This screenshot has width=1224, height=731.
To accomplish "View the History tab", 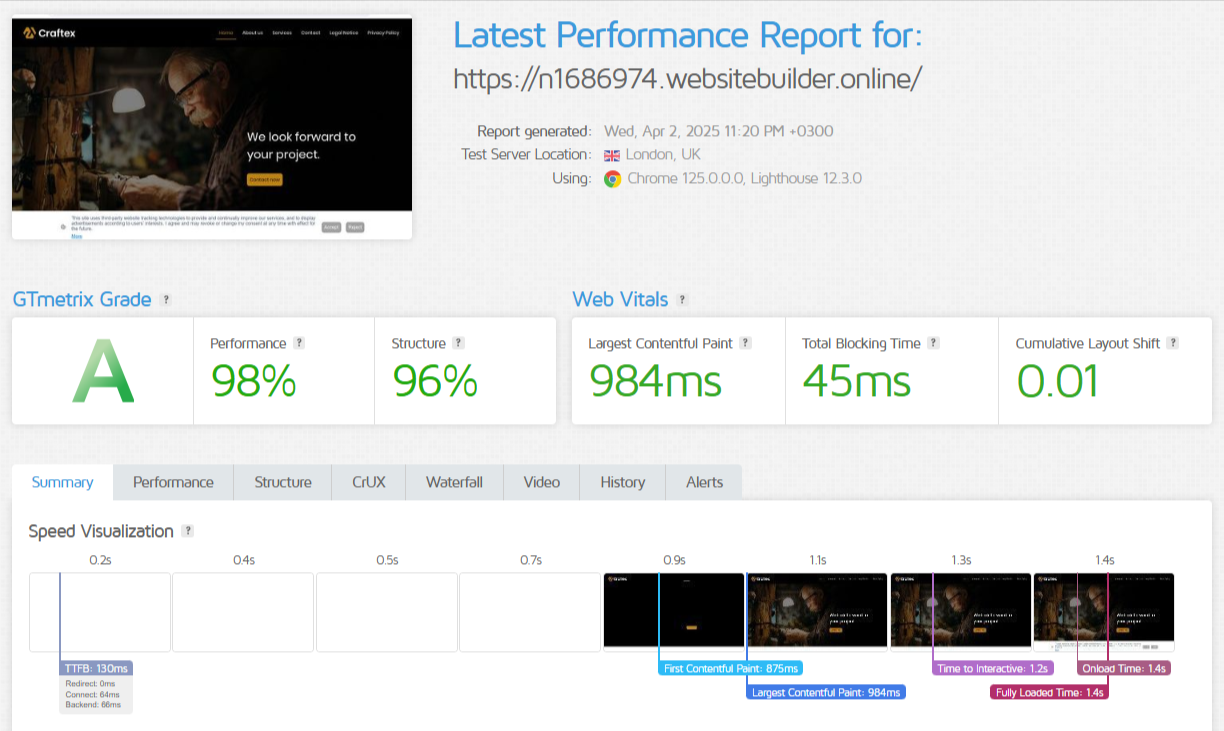I will (x=622, y=482).
